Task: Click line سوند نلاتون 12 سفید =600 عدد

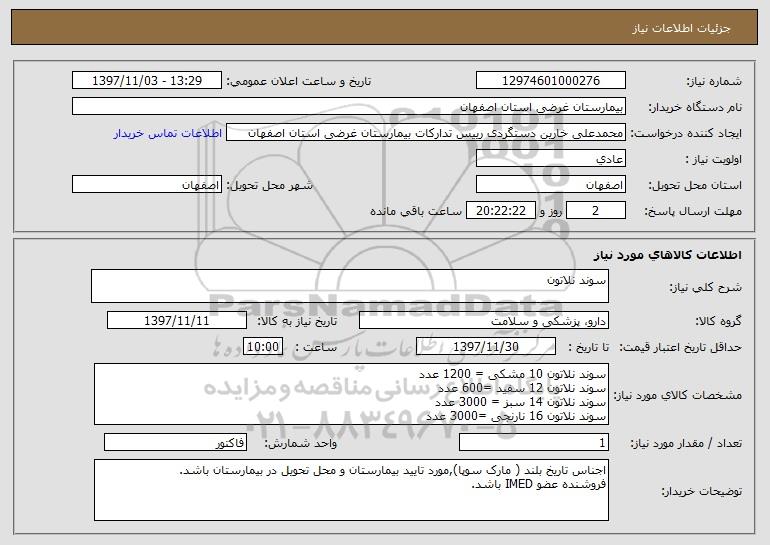Action: (522, 388)
